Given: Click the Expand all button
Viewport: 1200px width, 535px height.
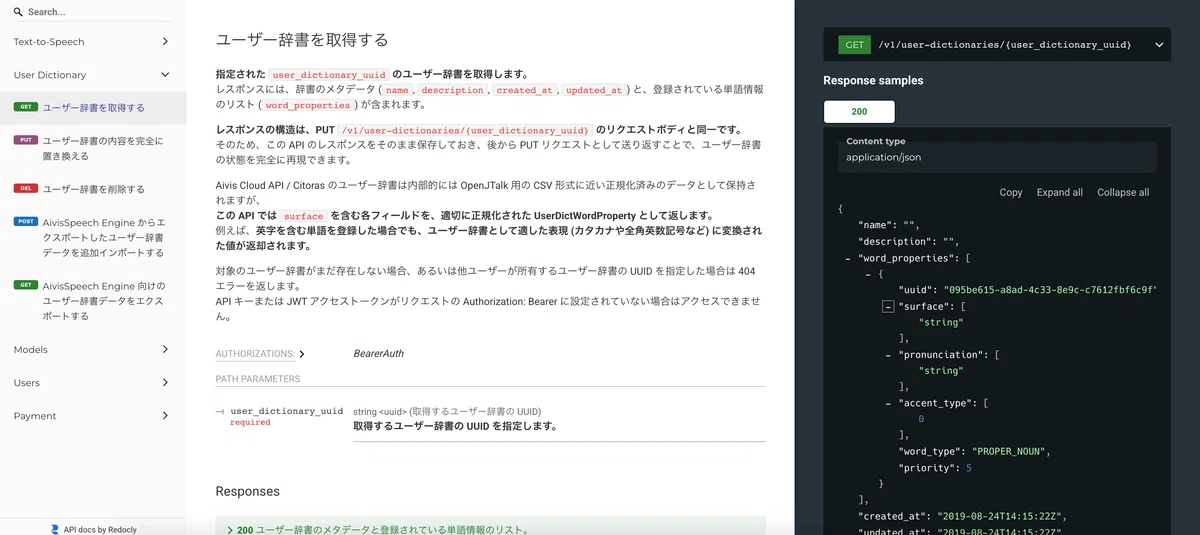Looking at the screenshot, I should pyautogui.click(x=1060, y=192).
